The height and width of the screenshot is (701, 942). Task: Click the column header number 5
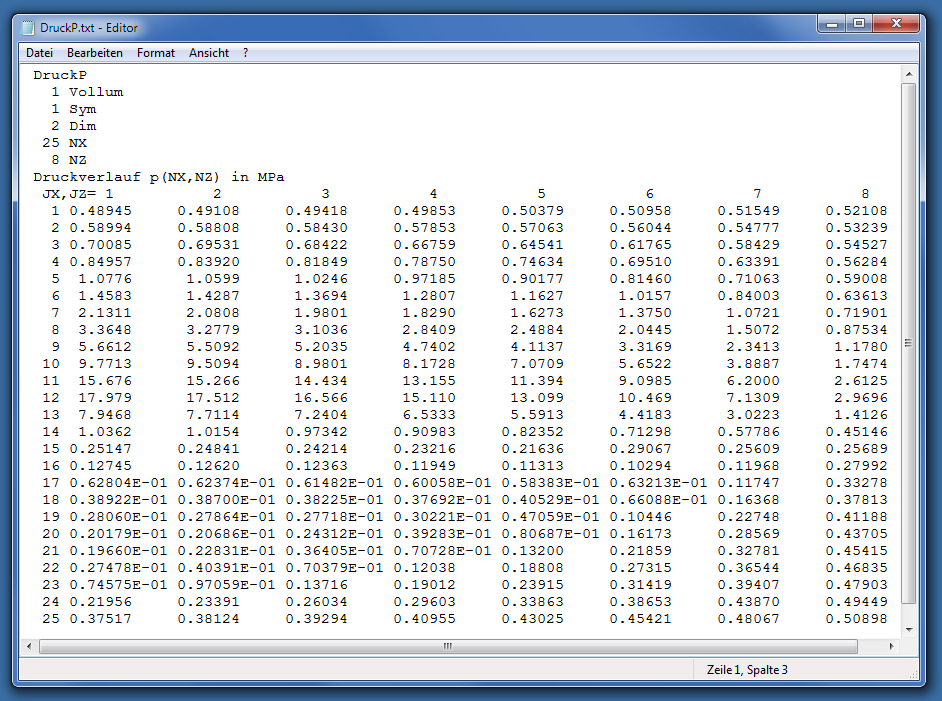click(541, 194)
